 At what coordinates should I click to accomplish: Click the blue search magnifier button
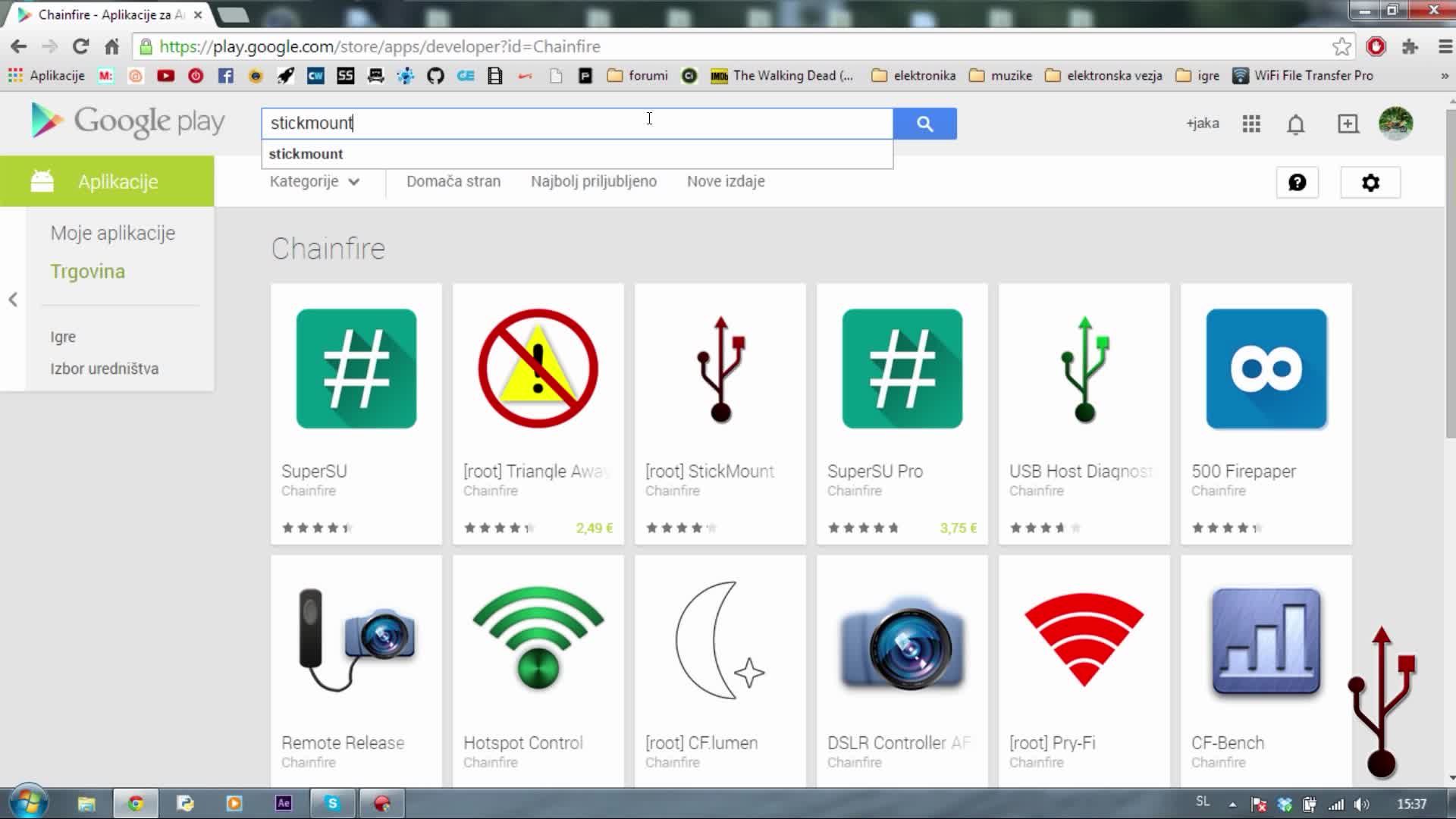coord(924,124)
